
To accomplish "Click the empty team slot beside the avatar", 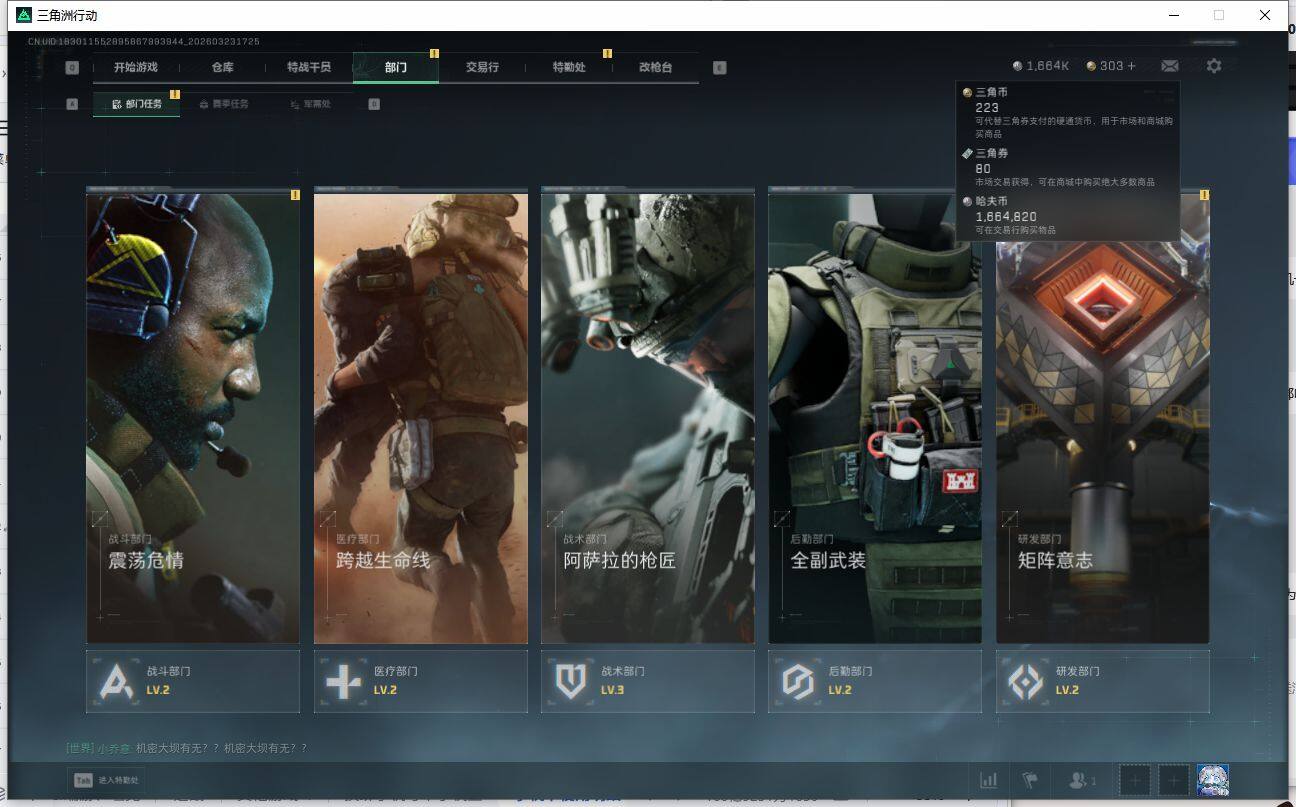I will 1174,780.
